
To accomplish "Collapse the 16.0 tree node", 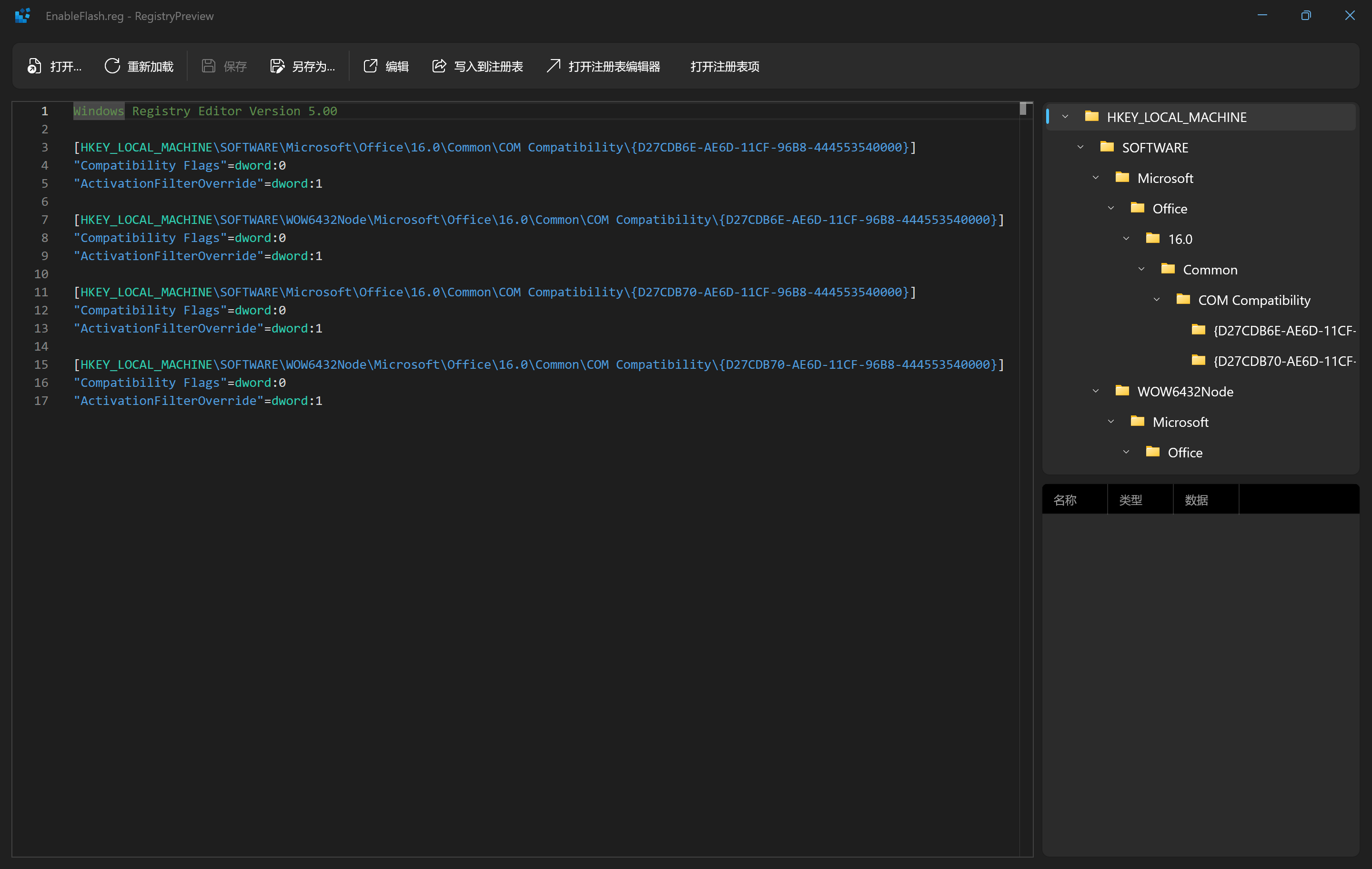I will click(x=1126, y=239).
